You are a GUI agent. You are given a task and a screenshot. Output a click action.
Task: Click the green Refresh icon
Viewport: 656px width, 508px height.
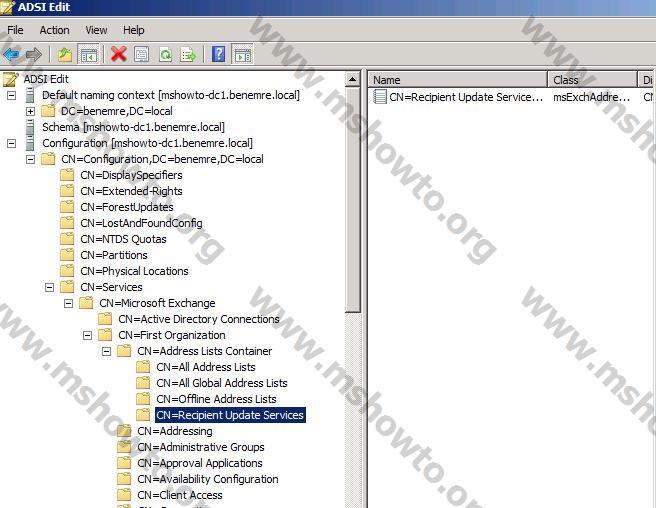point(166,54)
